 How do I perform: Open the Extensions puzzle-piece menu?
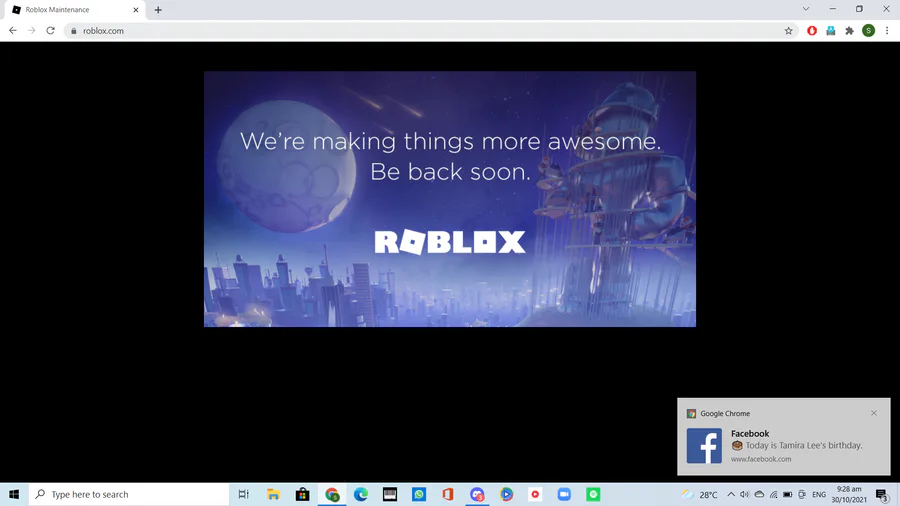[849, 31]
